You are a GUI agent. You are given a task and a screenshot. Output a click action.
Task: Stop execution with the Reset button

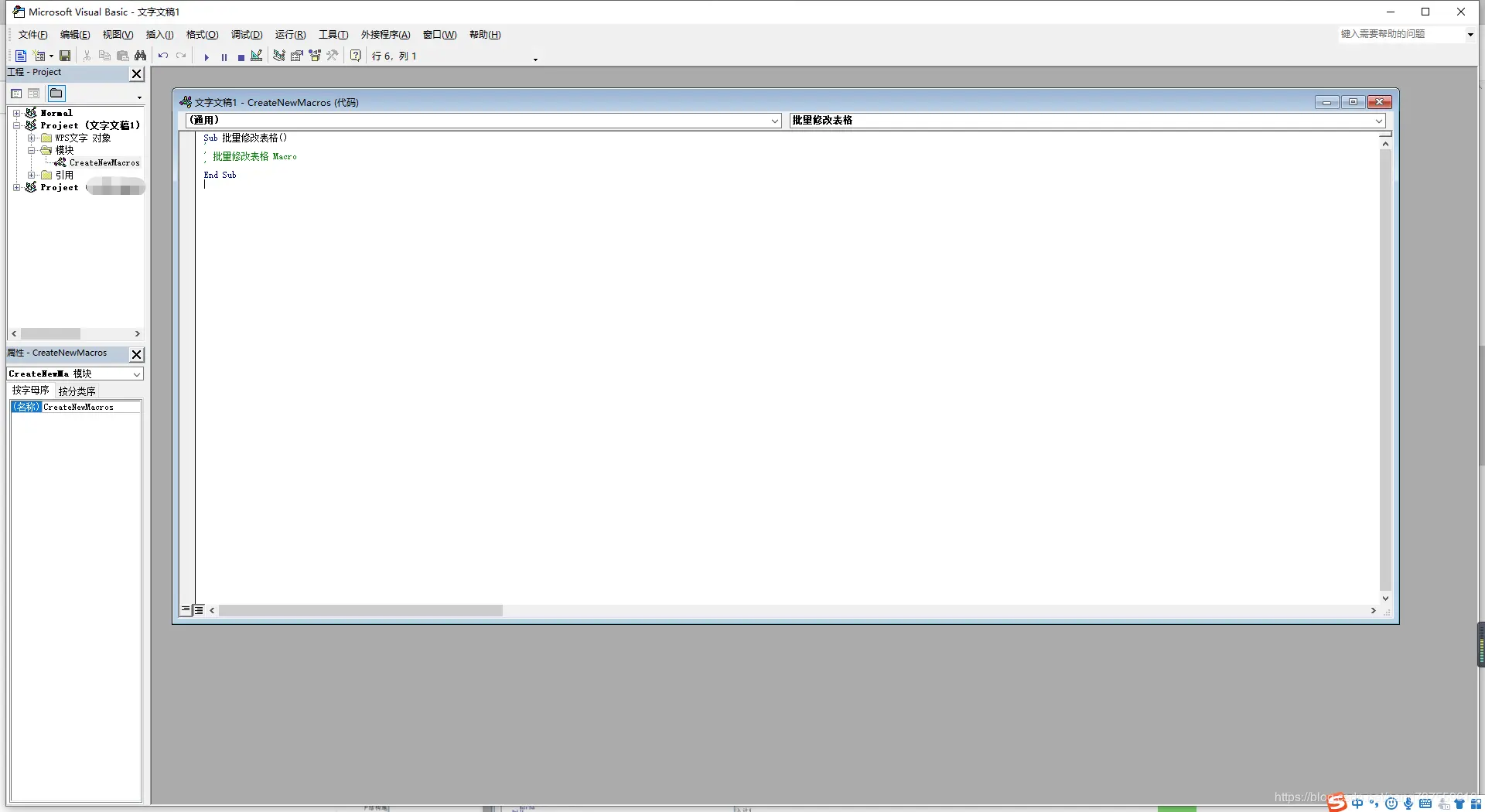(241, 56)
